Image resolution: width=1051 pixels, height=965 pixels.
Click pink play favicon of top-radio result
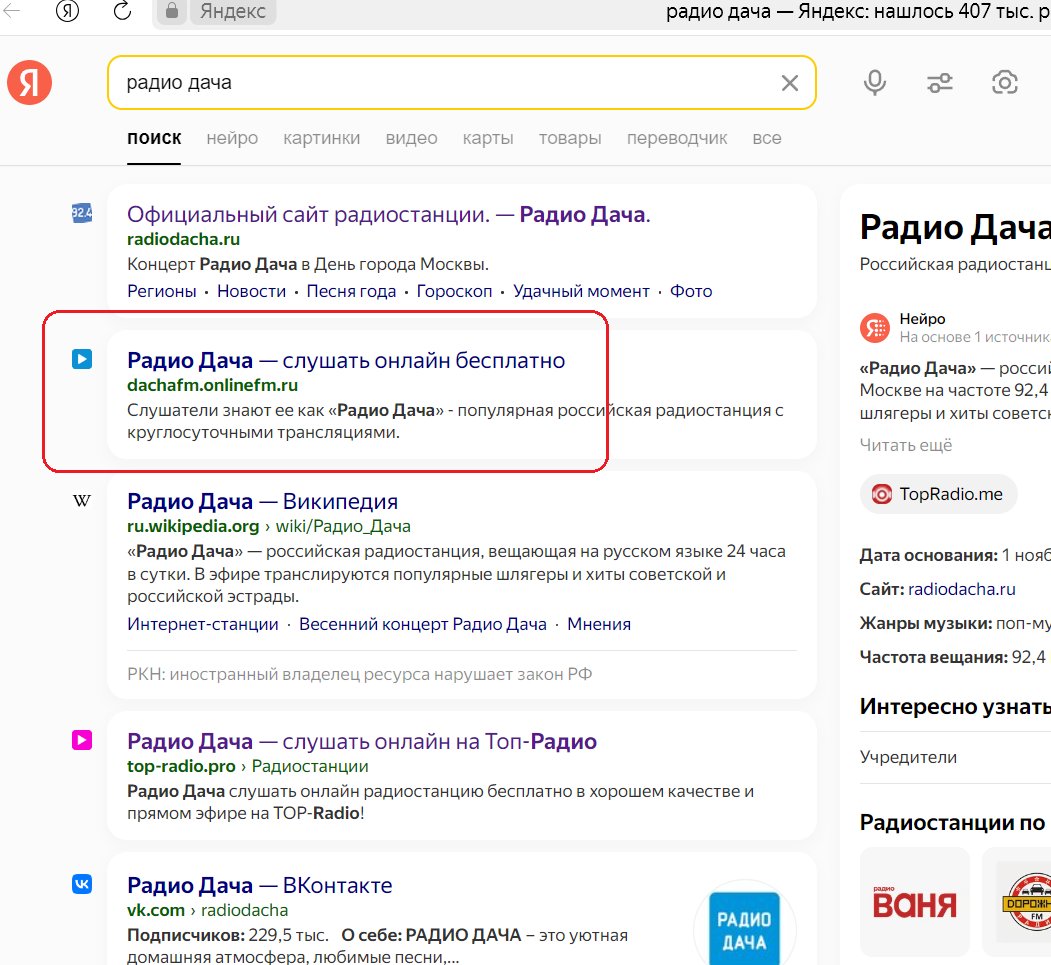coord(82,740)
